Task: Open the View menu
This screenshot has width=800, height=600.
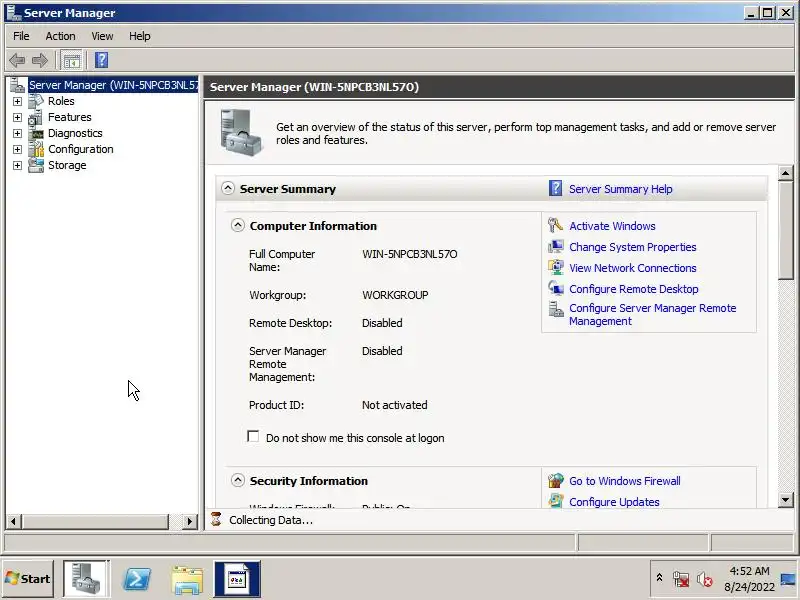Action: point(102,36)
